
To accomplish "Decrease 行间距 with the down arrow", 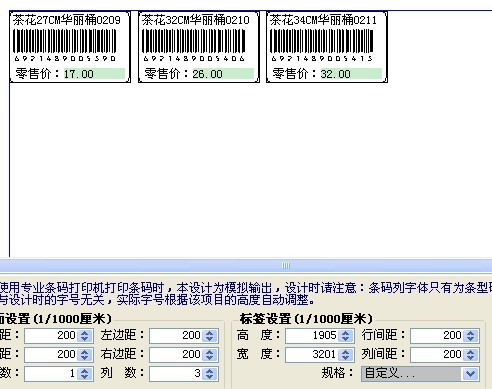I will [x=470, y=339].
